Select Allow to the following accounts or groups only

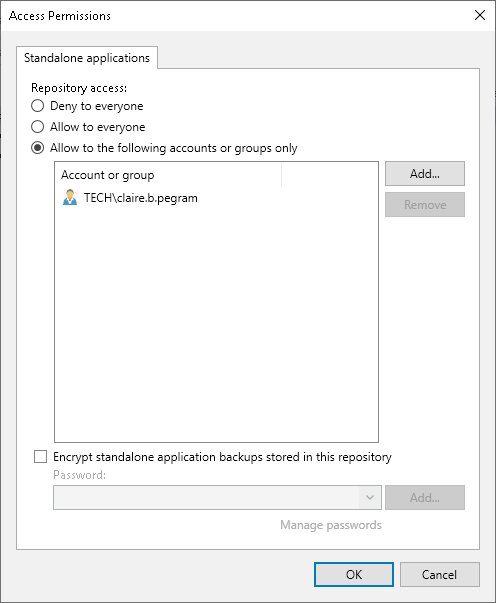37,148
